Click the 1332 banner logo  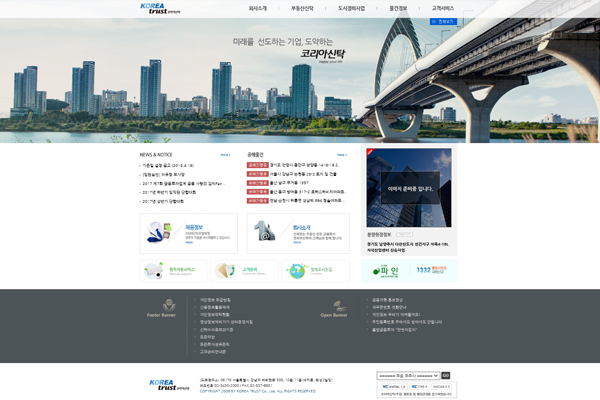pos(431,270)
